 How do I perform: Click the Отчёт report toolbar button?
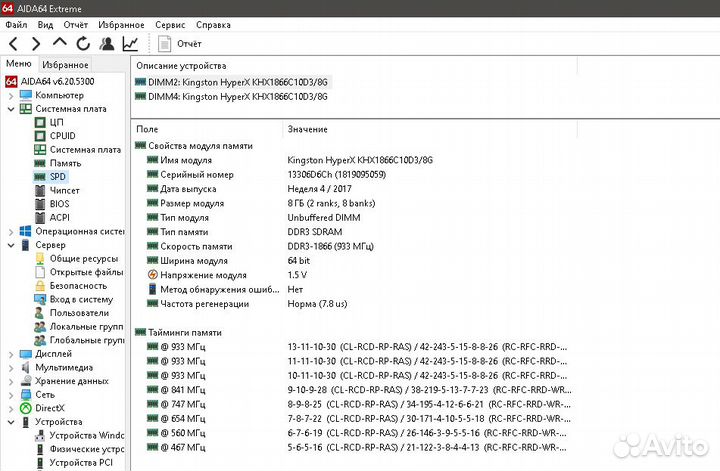180,44
